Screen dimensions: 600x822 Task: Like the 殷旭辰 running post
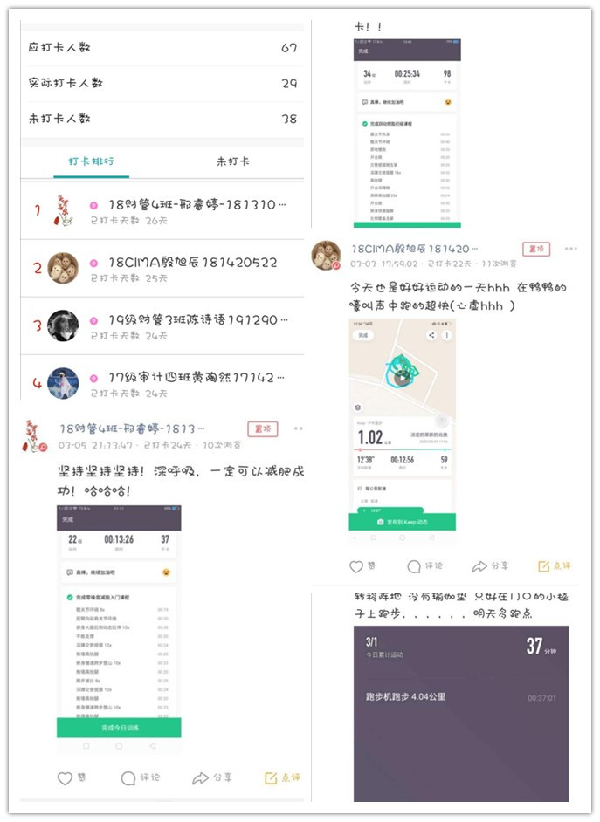(x=356, y=566)
